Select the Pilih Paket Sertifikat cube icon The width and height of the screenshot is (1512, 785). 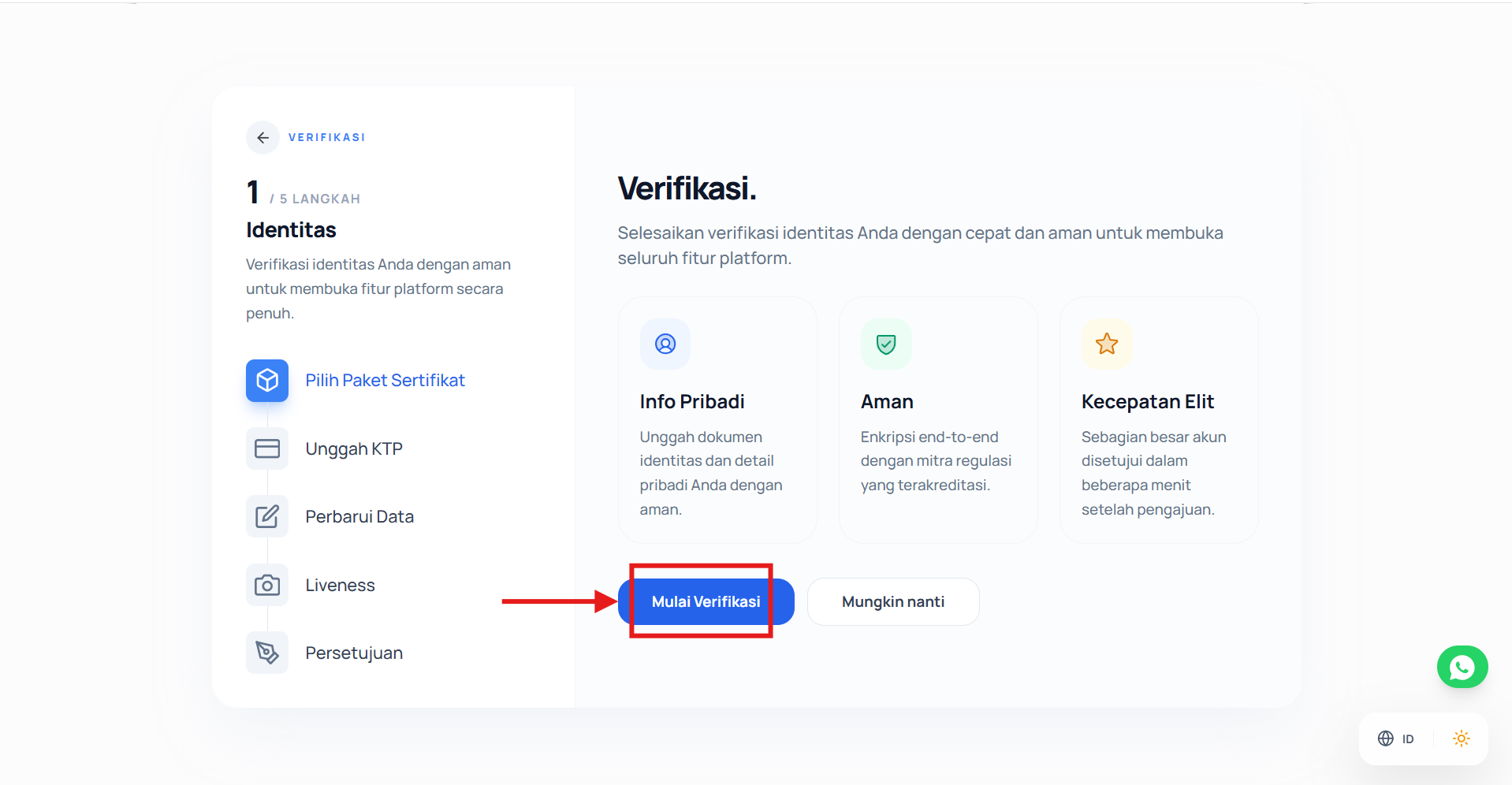(267, 381)
